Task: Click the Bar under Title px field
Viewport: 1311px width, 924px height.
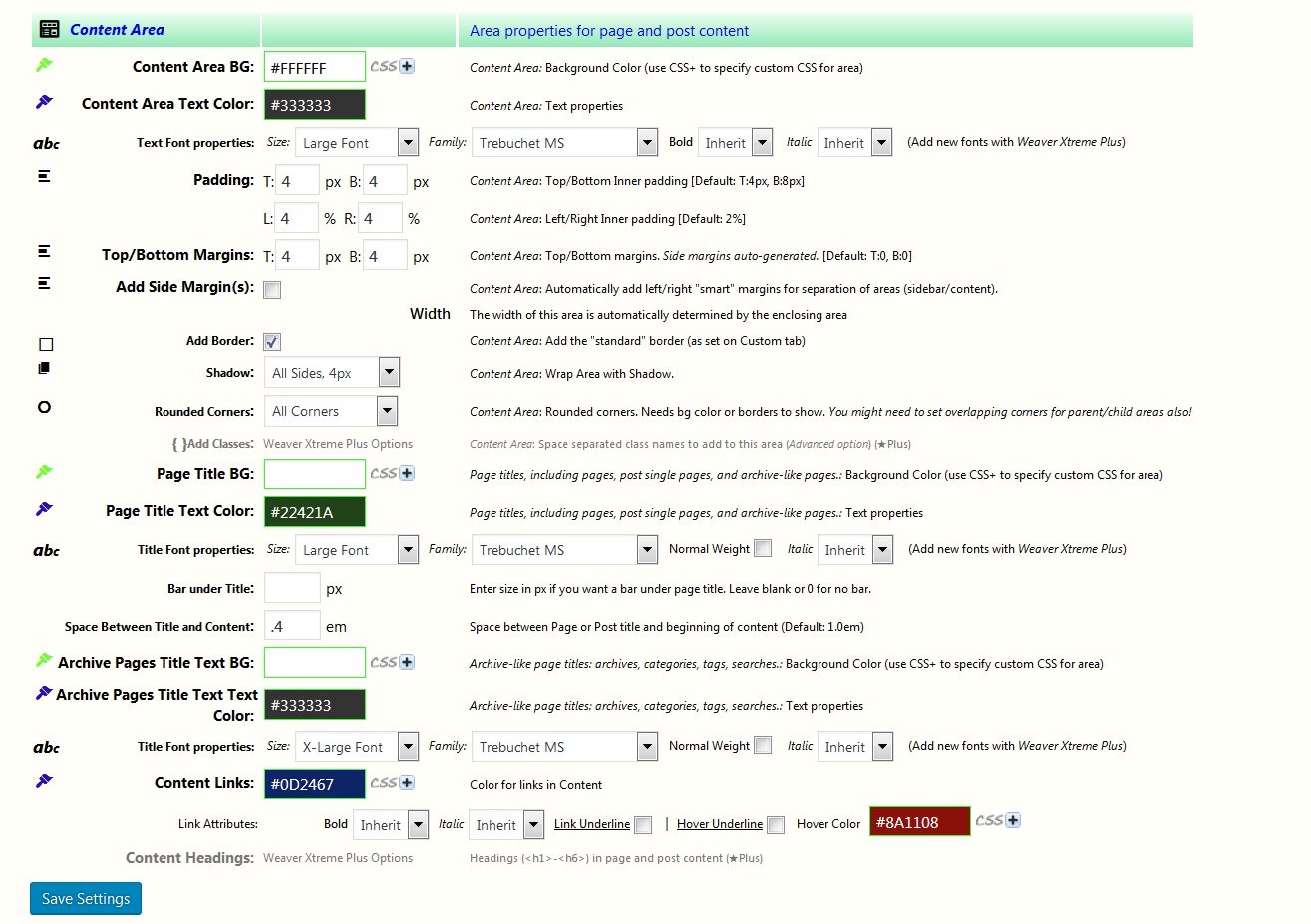Action: pos(292,588)
